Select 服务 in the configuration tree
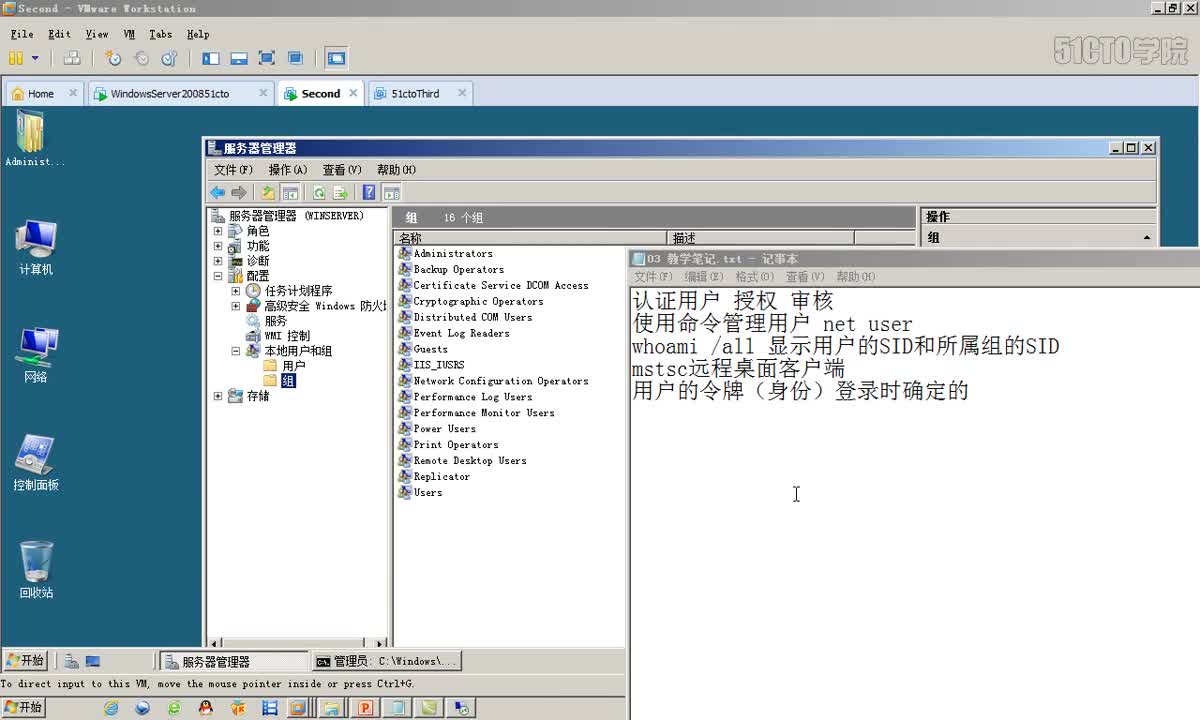Screen dimensions: 1200x720 pyautogui.click(x=275, y=321)
